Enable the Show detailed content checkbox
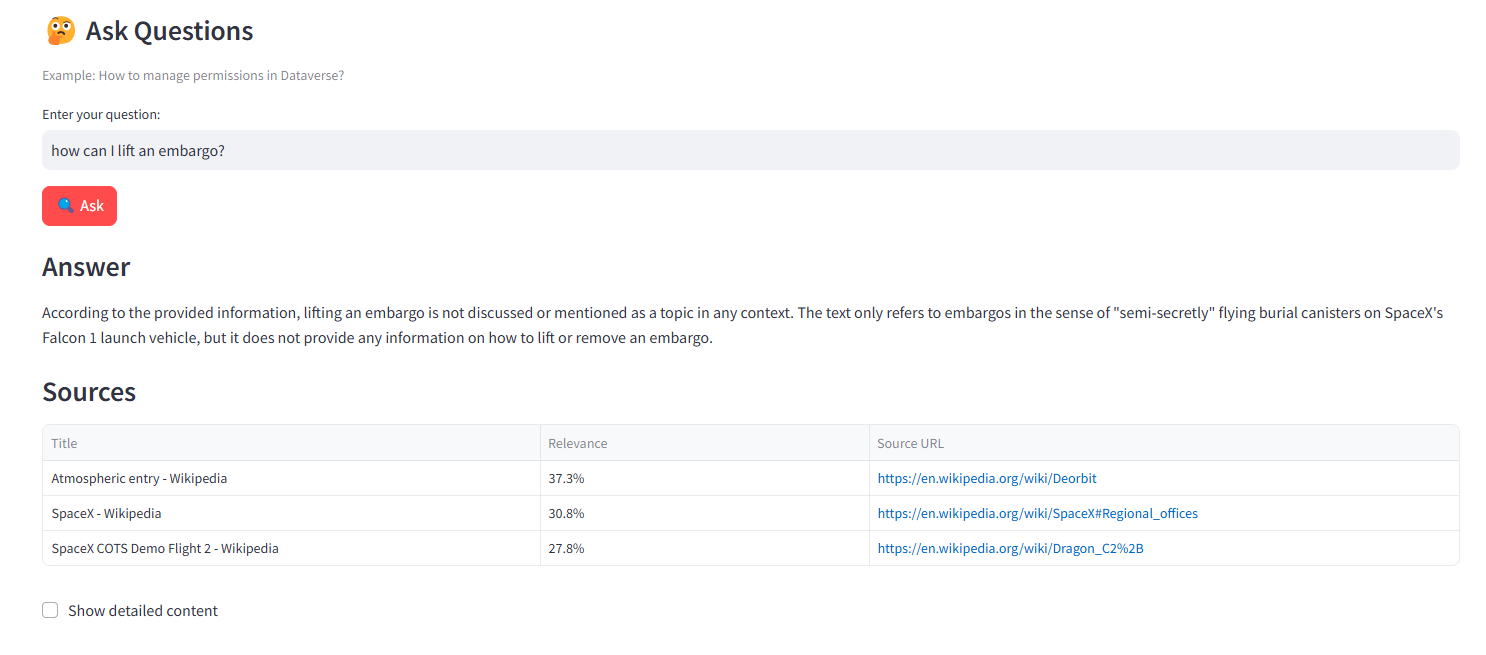The height and width of the screenshot is (655, 1486). click(x=50, y=611)
